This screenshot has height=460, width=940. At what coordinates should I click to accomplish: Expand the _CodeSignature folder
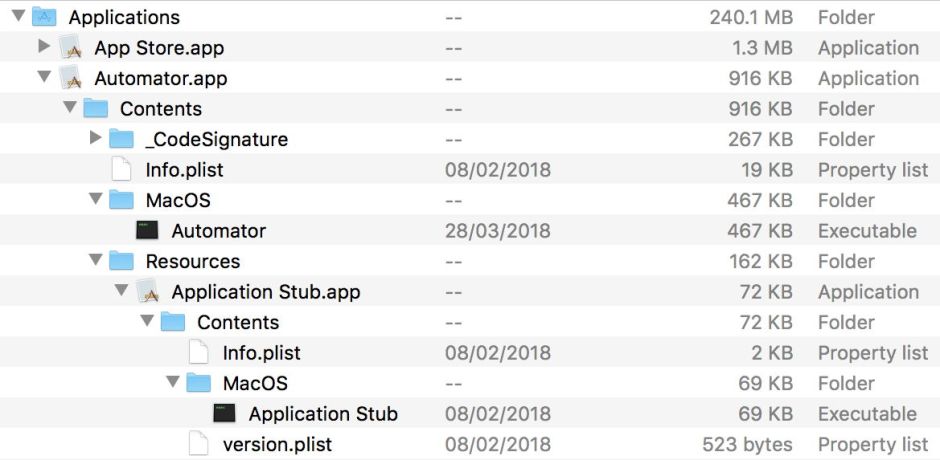coord(95,139)
